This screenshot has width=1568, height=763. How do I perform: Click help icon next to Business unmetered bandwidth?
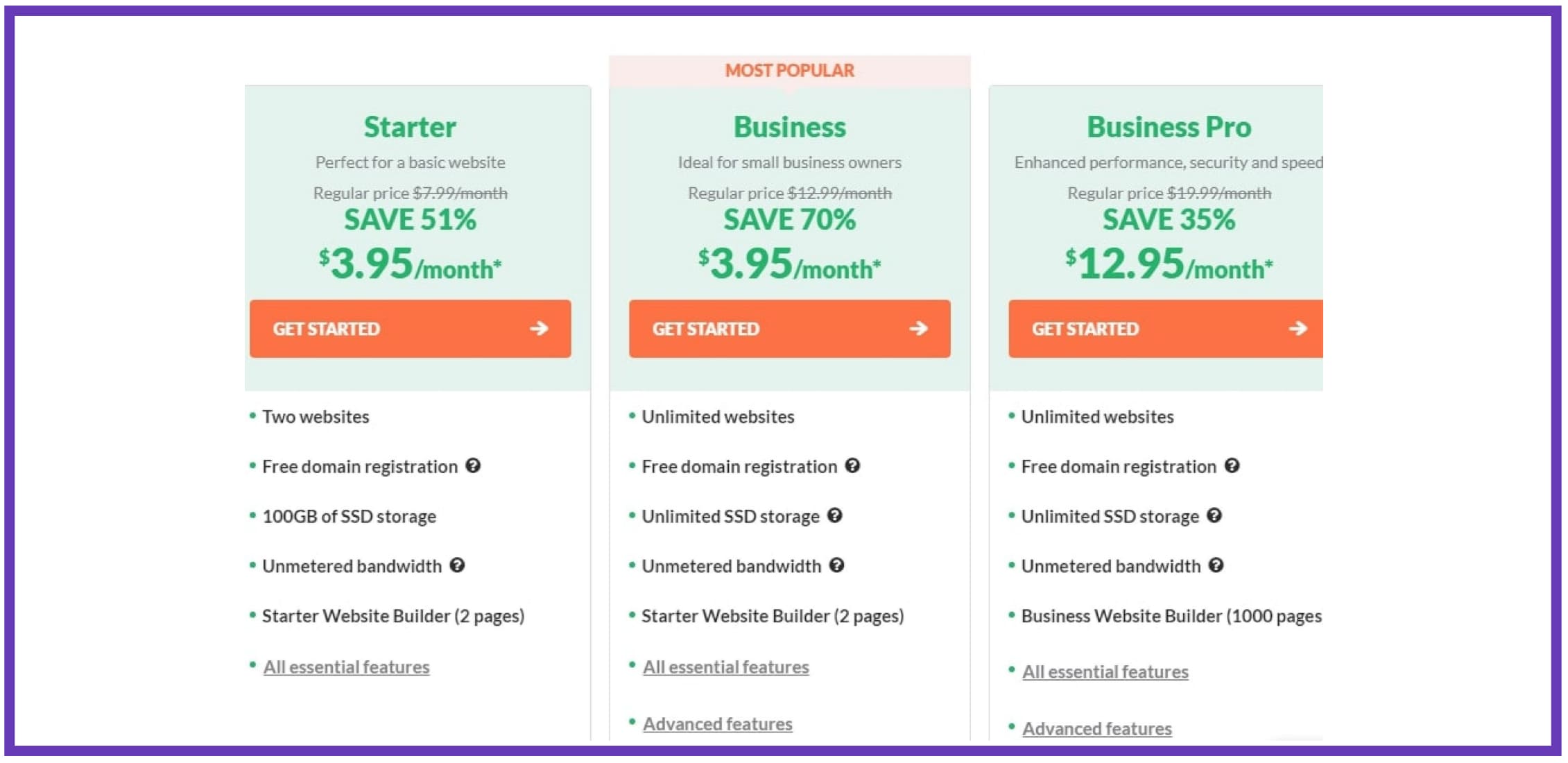pos(837,565)
